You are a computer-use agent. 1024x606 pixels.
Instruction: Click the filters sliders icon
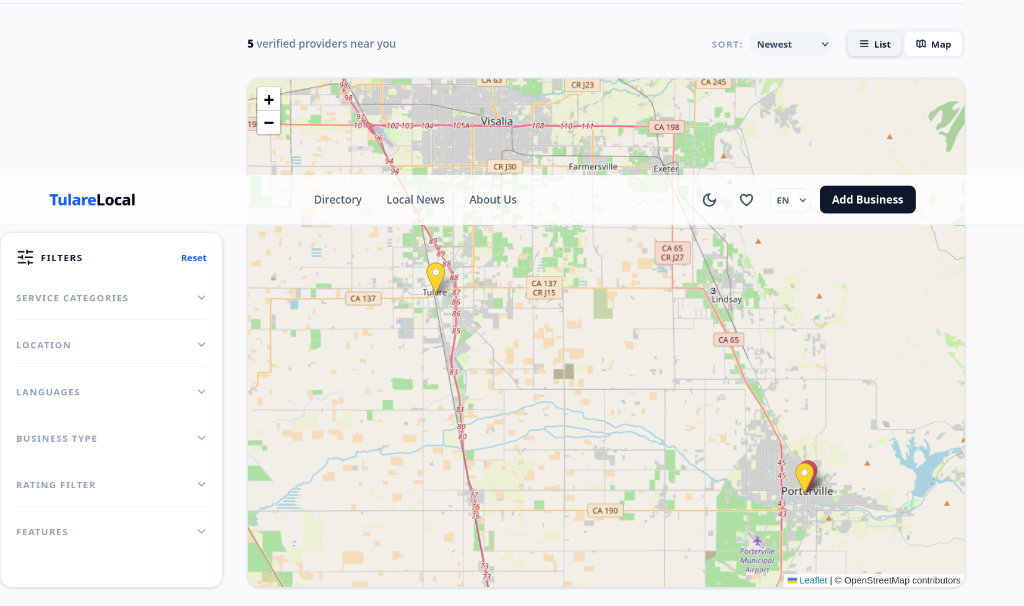click(x=25, y=257)
